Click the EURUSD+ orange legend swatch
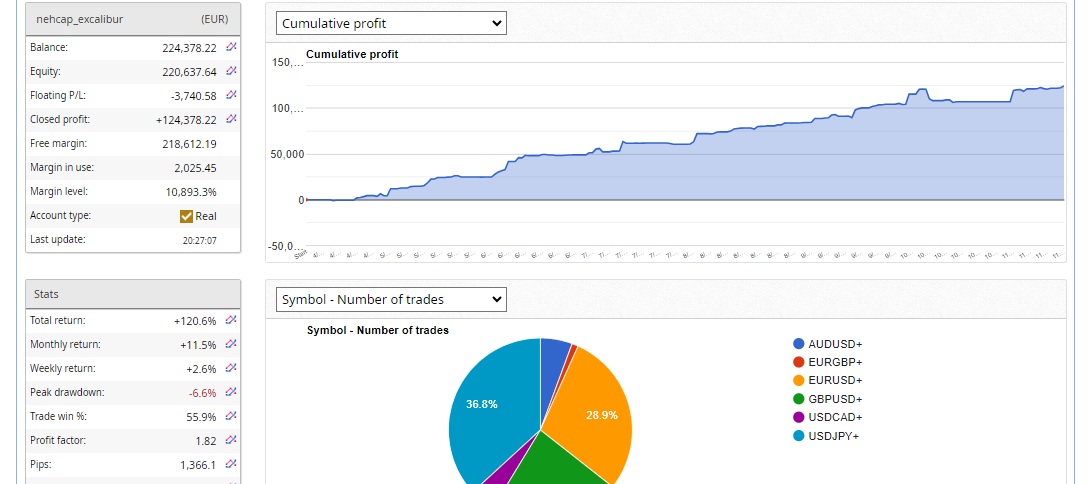 (799, 380)
